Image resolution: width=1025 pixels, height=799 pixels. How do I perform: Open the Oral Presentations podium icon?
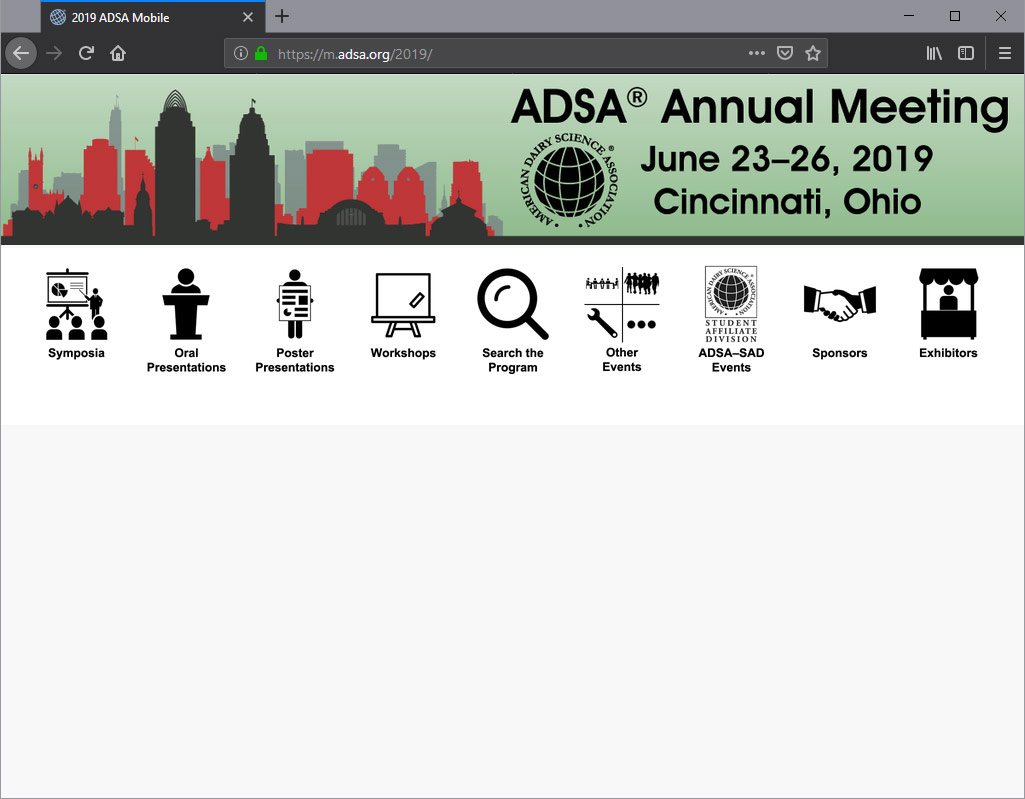(x=186, y=304)
